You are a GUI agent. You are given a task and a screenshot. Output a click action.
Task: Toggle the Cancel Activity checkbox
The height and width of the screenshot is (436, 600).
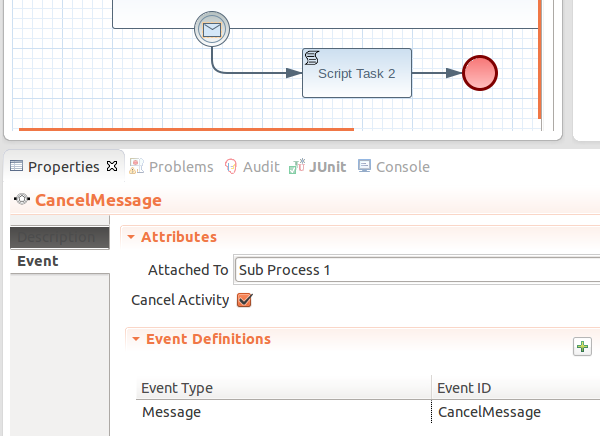244,300
